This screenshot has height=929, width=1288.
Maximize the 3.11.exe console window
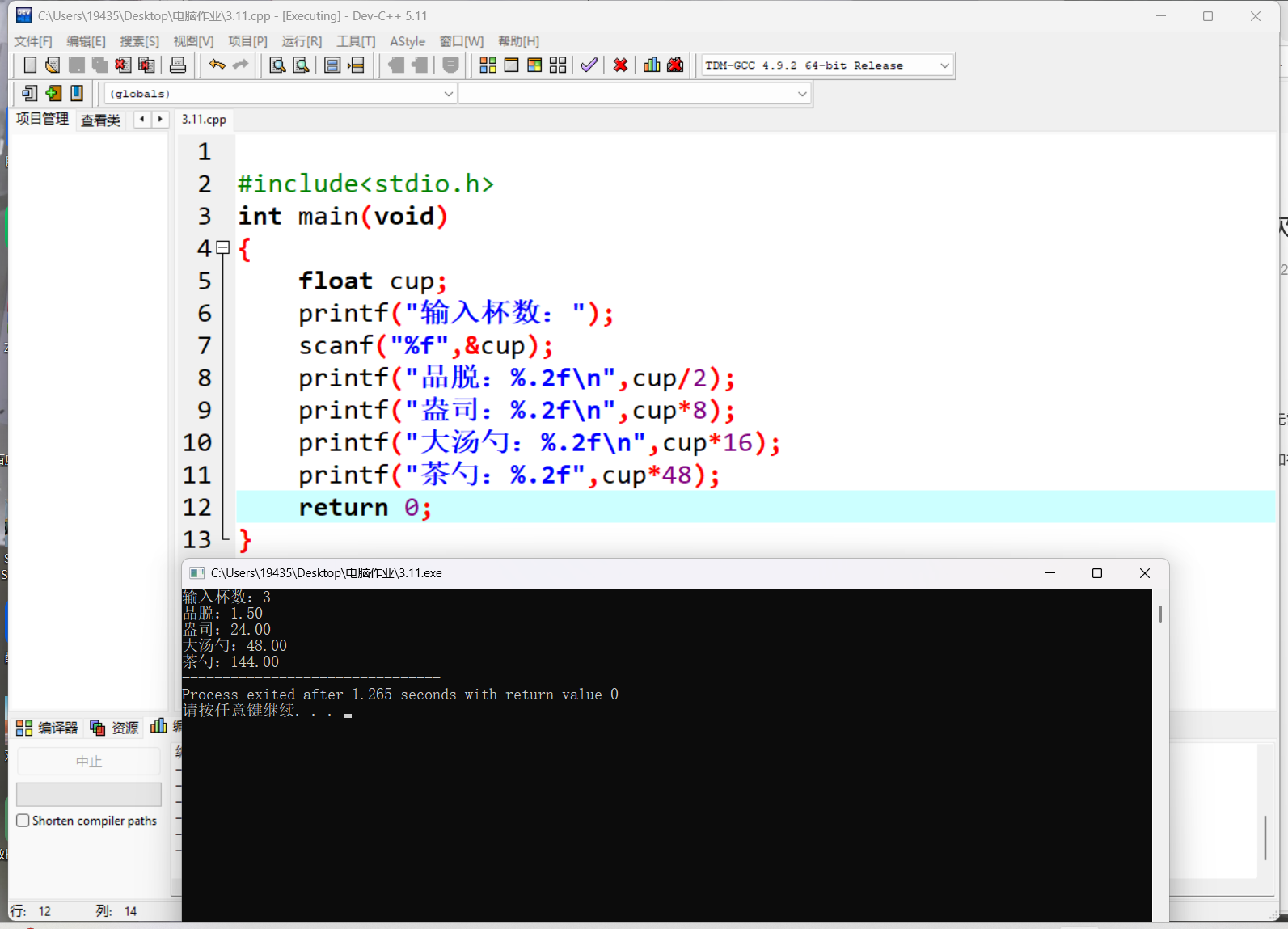(x=1097, y=573)
